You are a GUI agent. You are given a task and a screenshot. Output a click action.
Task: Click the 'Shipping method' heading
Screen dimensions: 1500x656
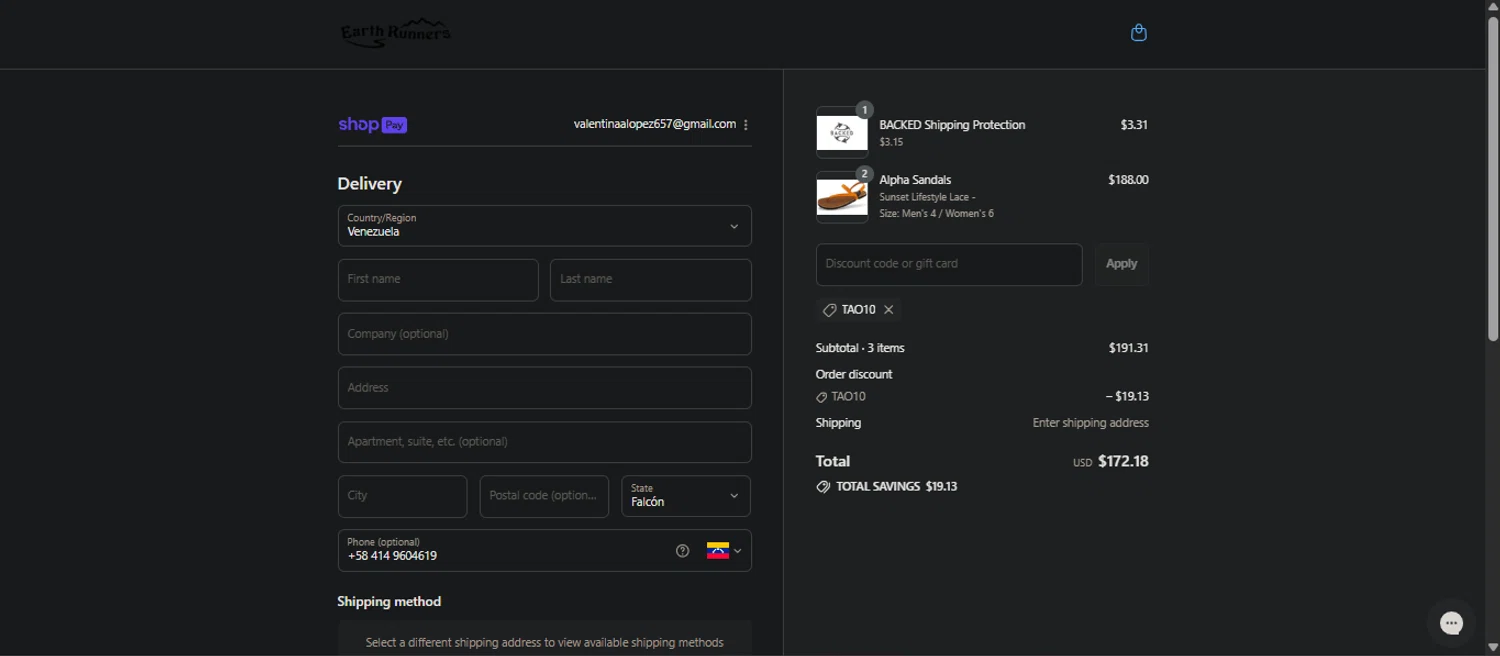coord(389,602)
